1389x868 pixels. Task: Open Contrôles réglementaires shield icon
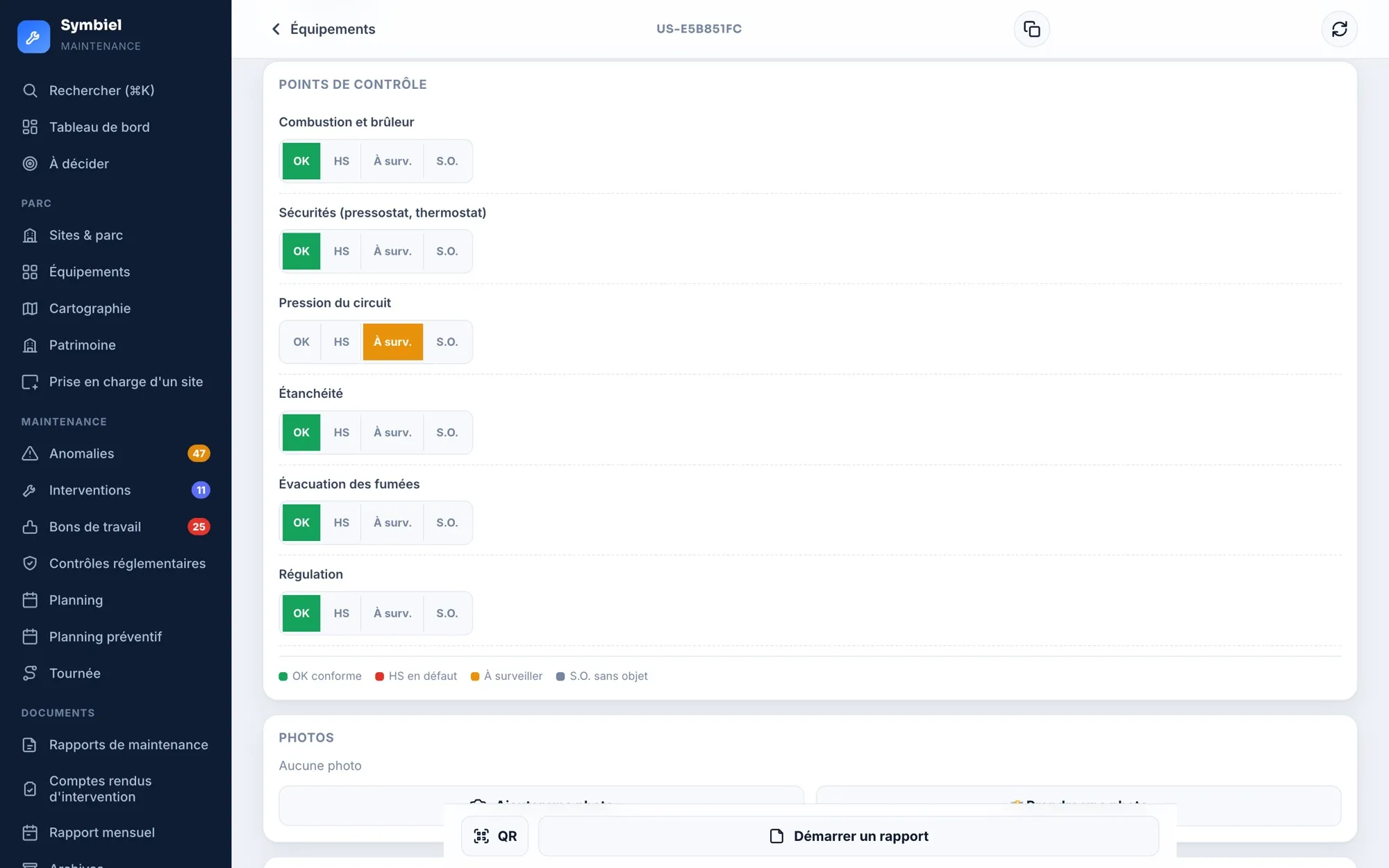coord(30,563)
